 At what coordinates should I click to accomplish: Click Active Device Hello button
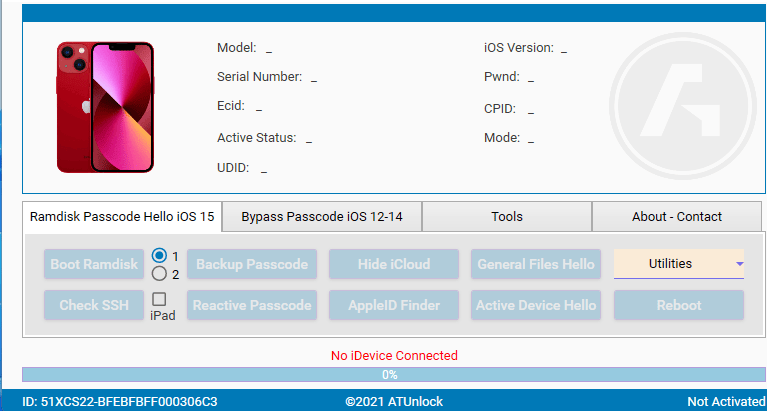[x=536, y=305]
